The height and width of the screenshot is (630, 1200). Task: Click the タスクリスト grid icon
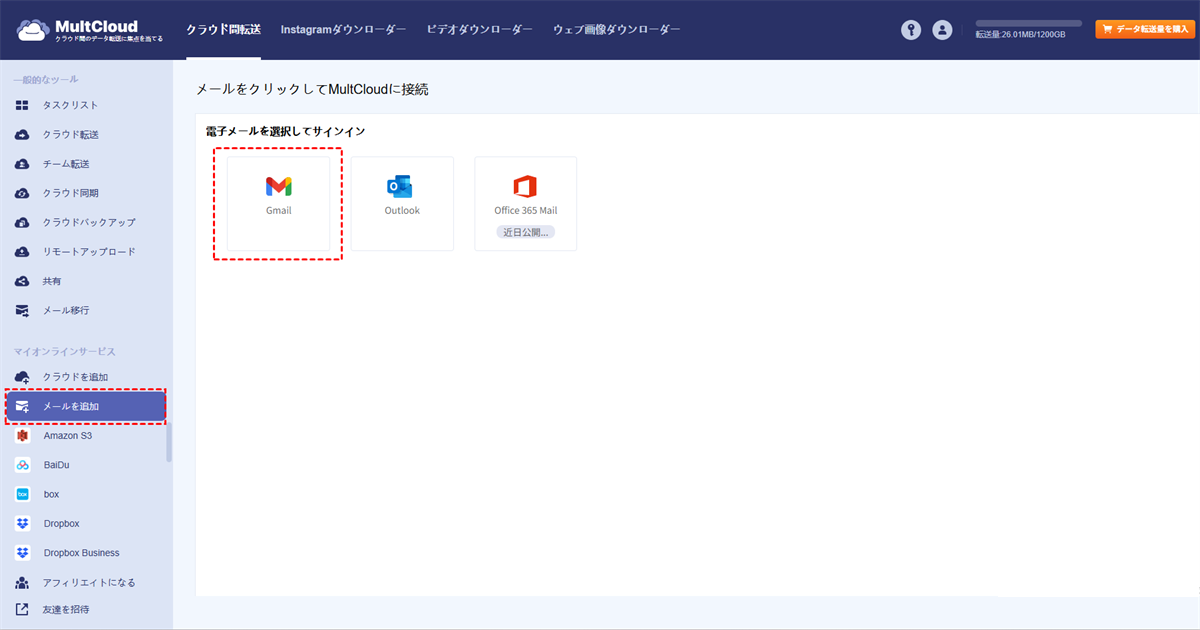22,105
